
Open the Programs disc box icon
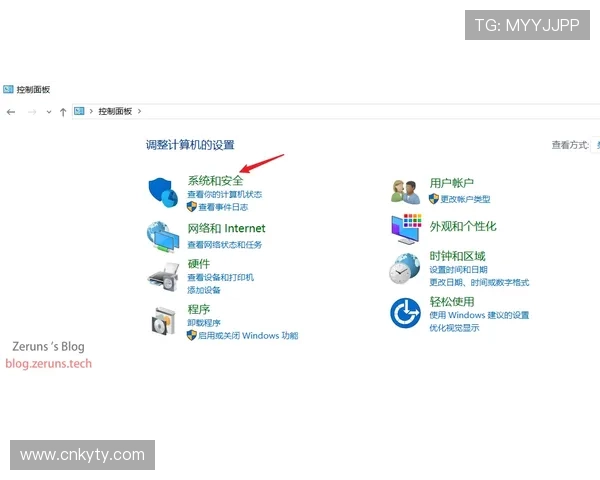tap(164, 322)
